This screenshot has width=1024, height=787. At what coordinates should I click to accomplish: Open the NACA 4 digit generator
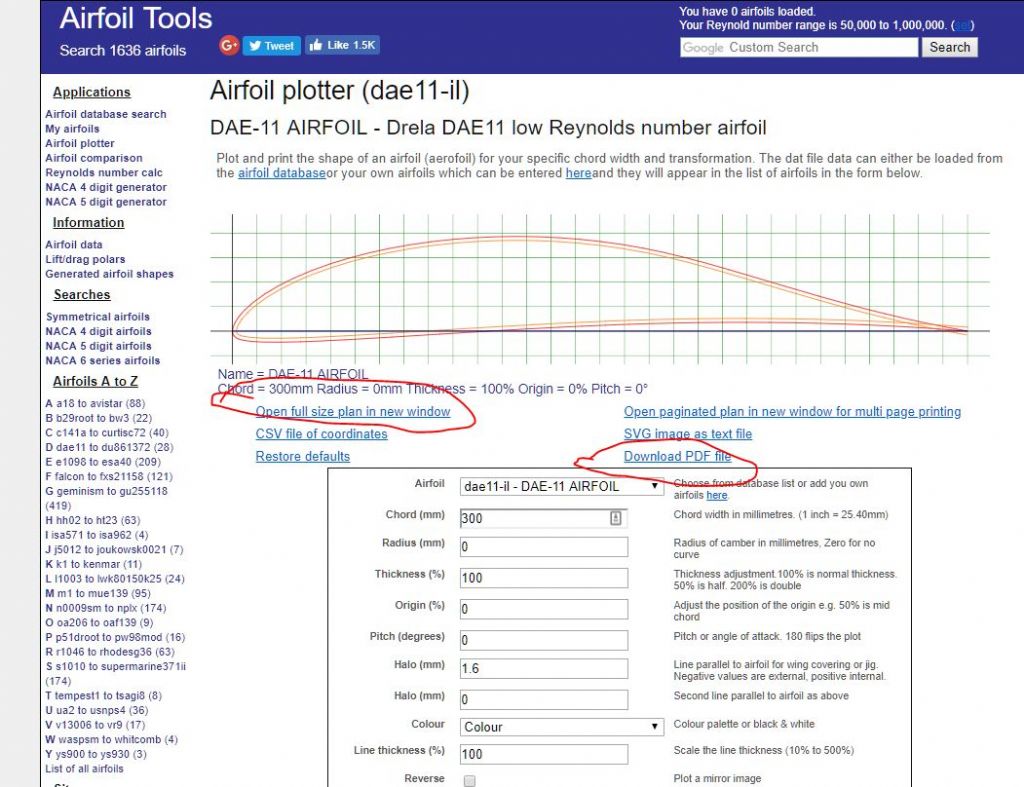[104, 187]
